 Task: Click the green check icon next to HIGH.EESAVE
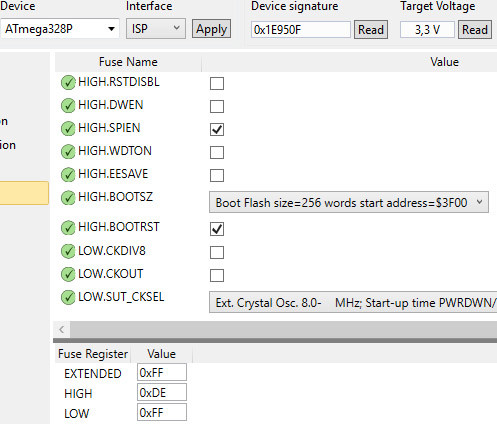[x=68, y=175]
